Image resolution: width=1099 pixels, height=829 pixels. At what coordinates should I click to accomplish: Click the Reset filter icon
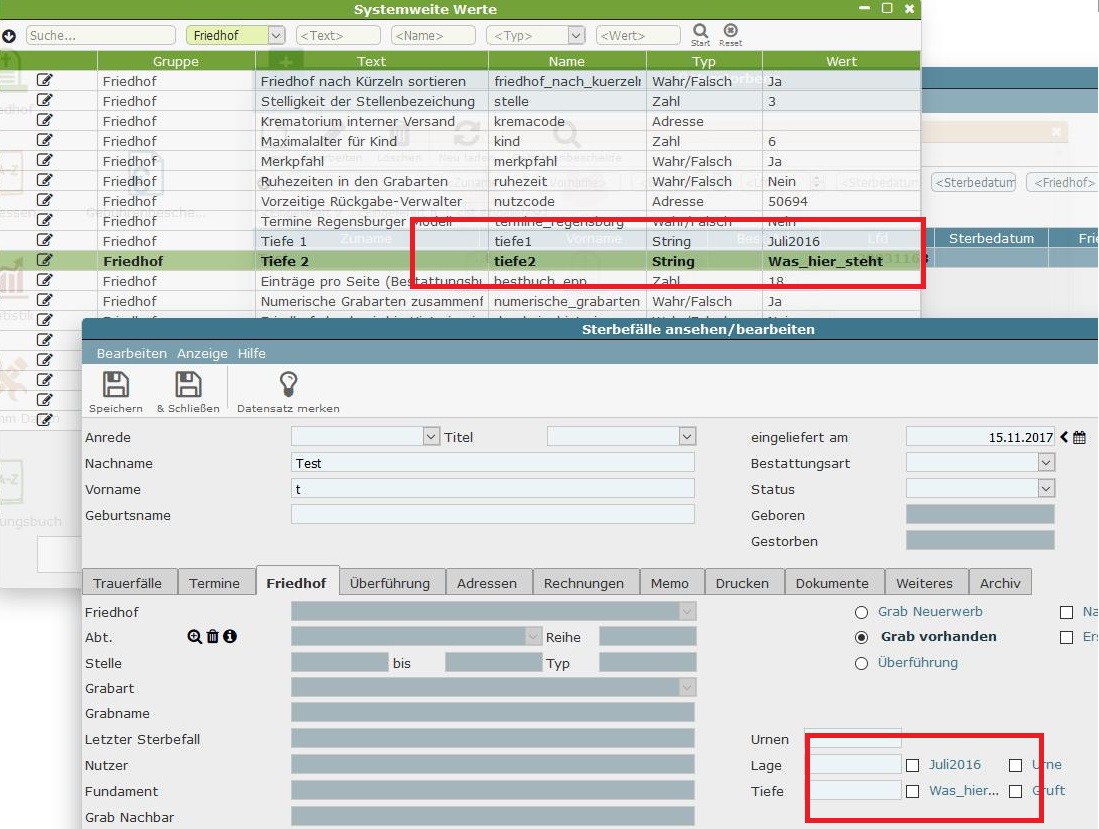(730, 31)
